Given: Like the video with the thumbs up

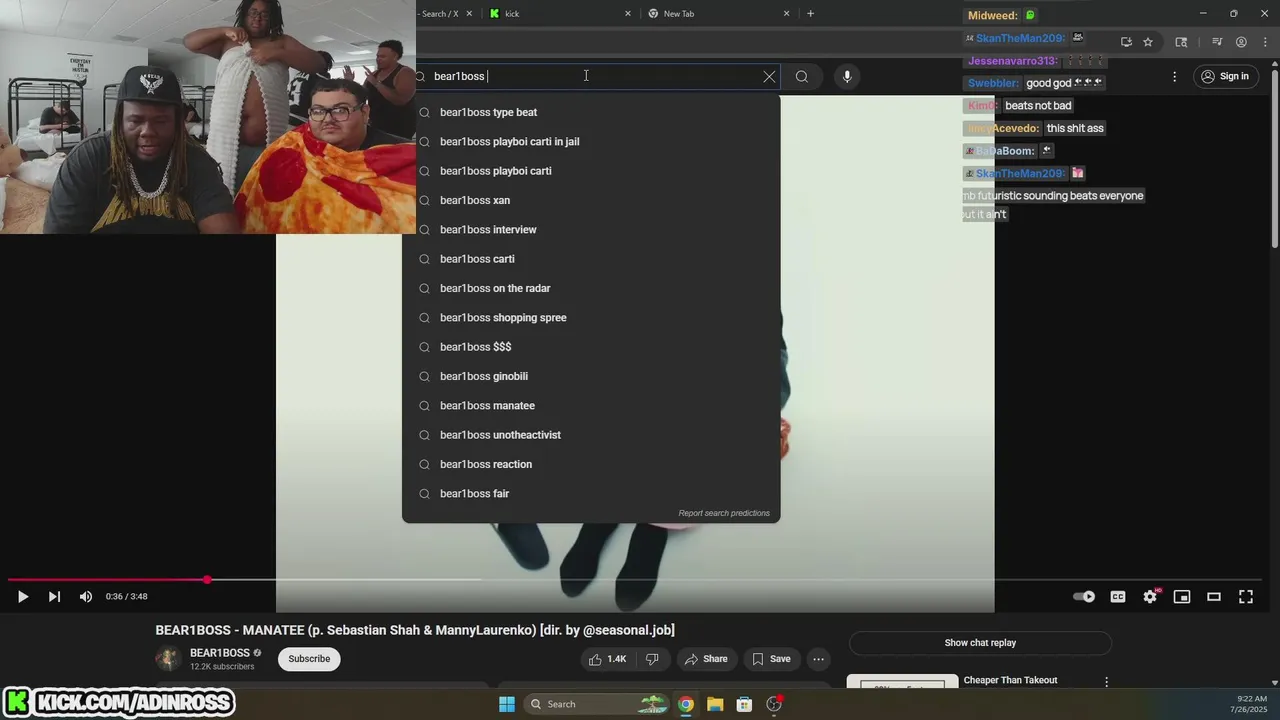Looking at the screenshot, I should click(x=607, y=659).
